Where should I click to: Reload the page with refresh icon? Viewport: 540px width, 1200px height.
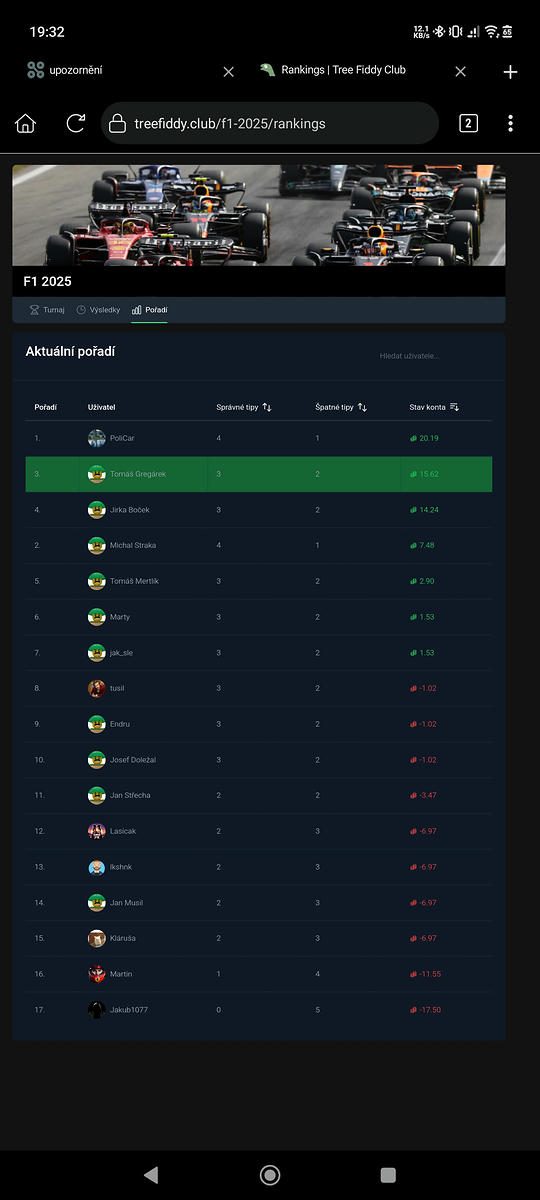76,123
